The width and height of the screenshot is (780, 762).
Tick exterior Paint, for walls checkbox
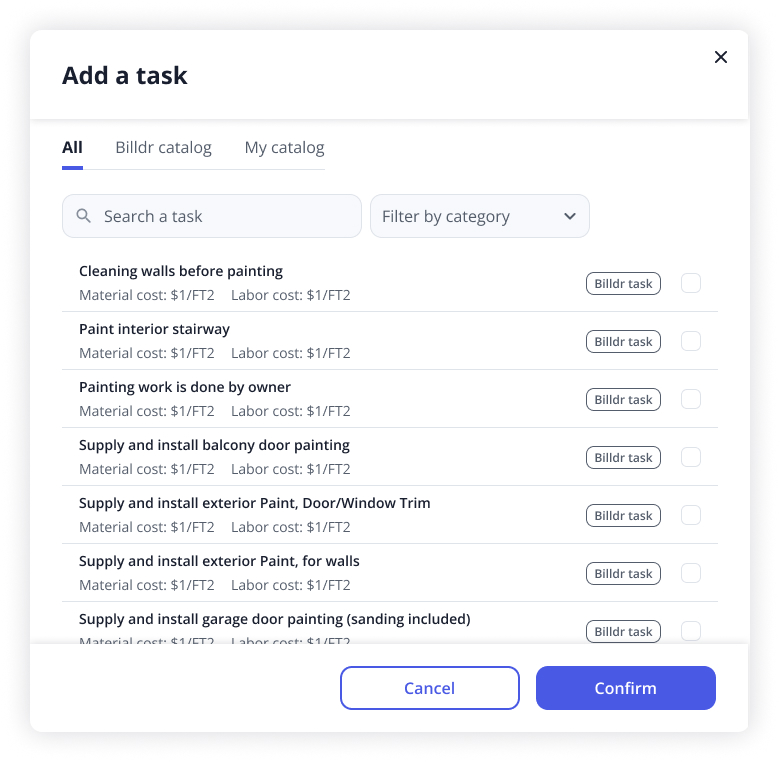pyautogui.click(x=691, y=573)
